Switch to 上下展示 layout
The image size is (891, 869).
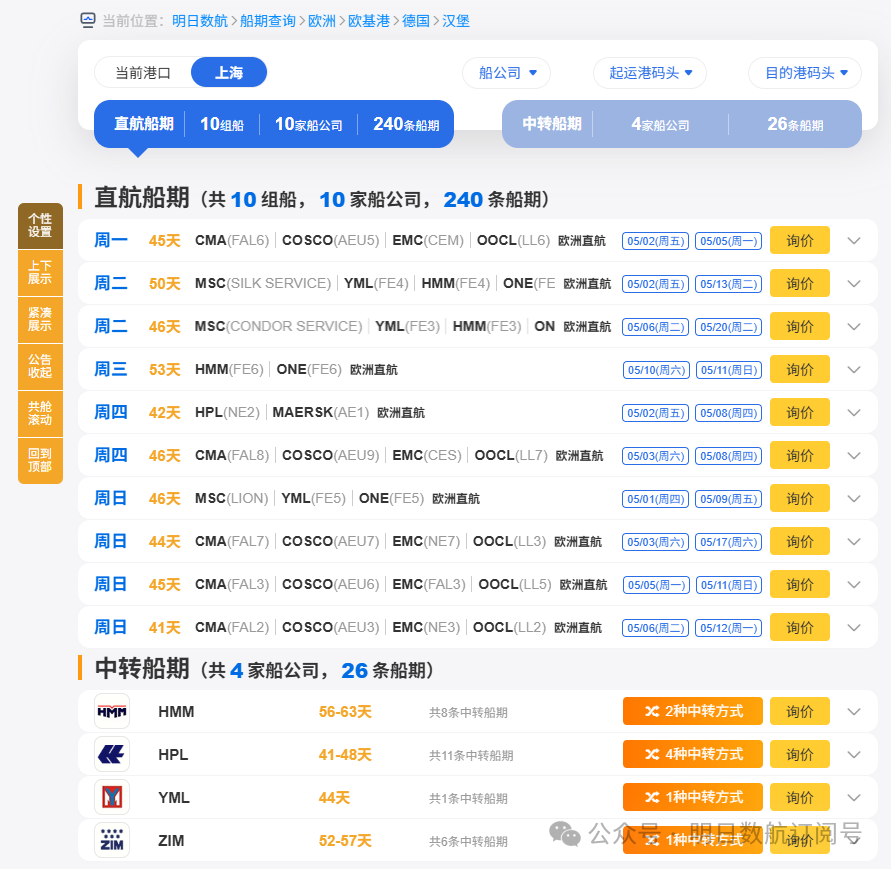coord(40,273)
